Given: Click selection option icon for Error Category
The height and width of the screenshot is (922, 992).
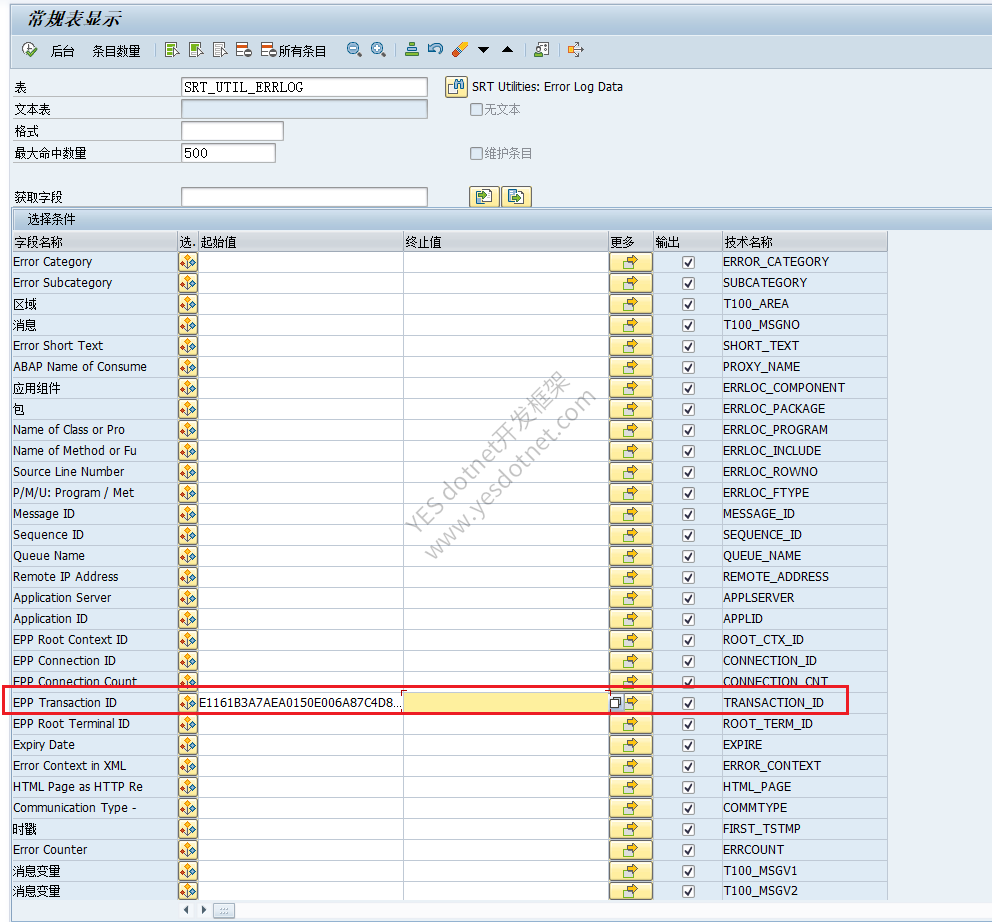Looking at the screenshot, I should (x=188, y=262).
